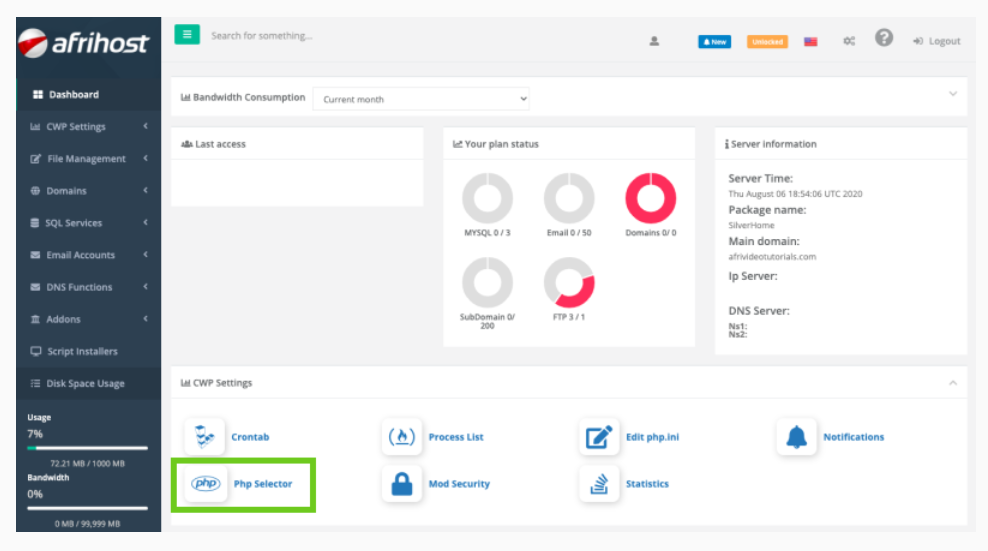Click the Logout link
This screenshot has width=988, height=551.
pos(937,41)
